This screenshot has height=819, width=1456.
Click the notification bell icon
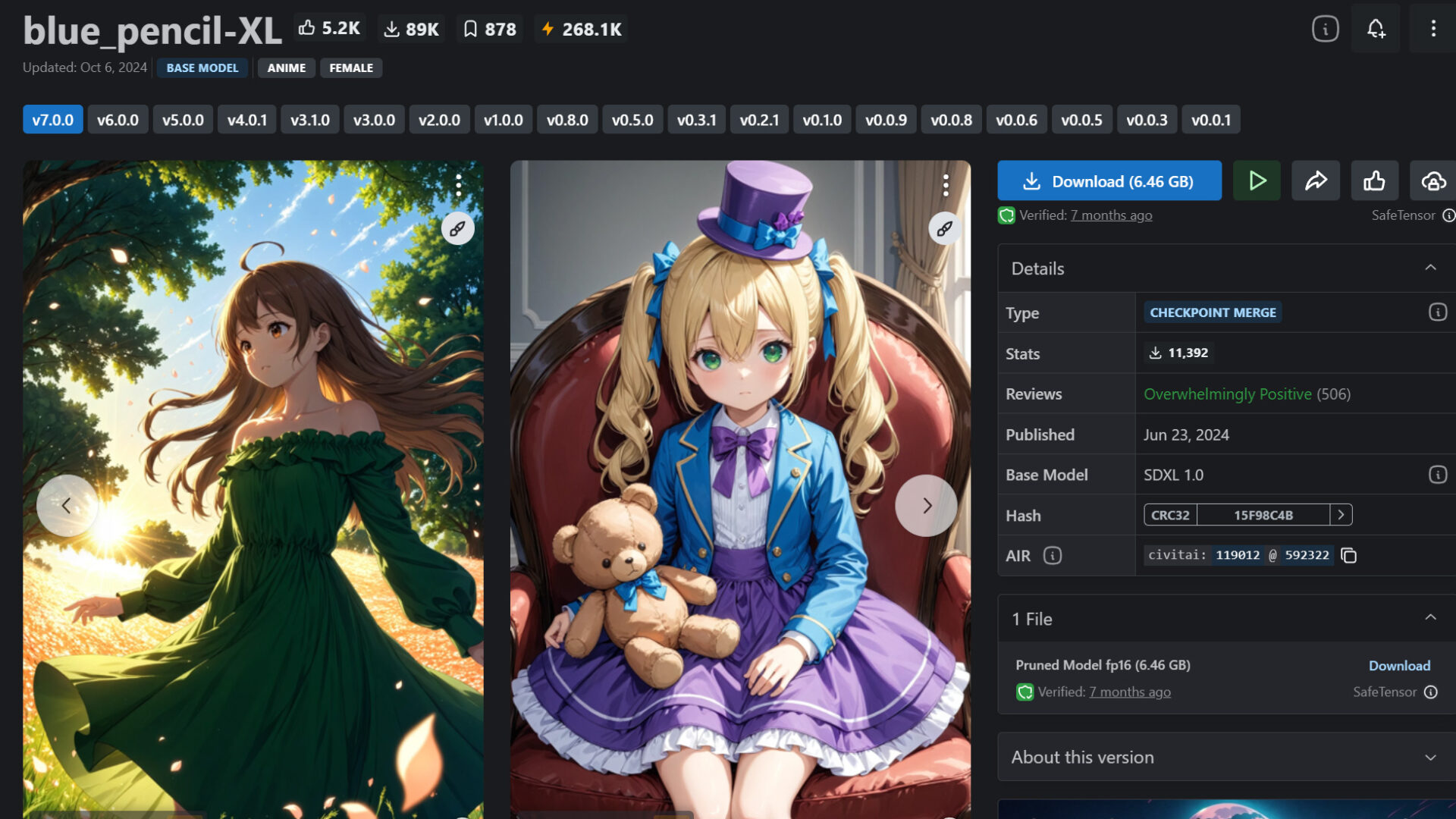pos(1375,29)
